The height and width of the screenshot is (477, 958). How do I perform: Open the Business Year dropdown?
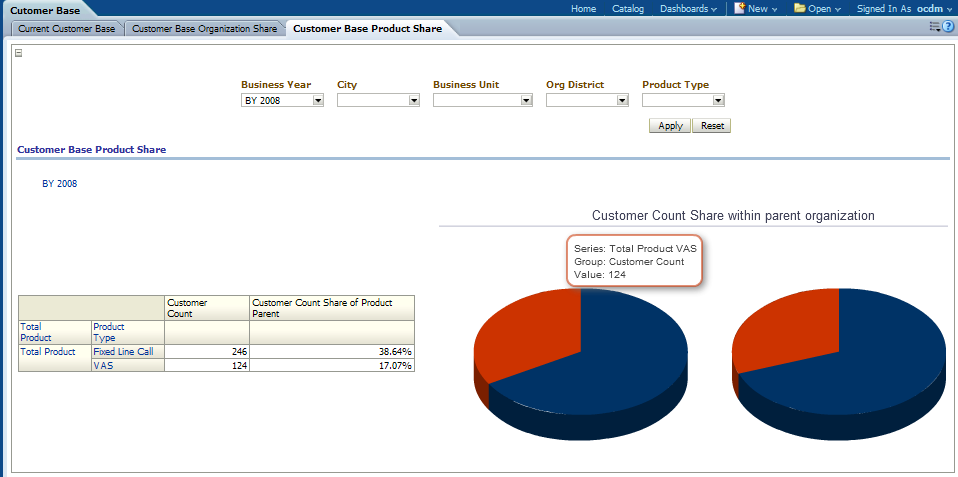tap(318, 101)
